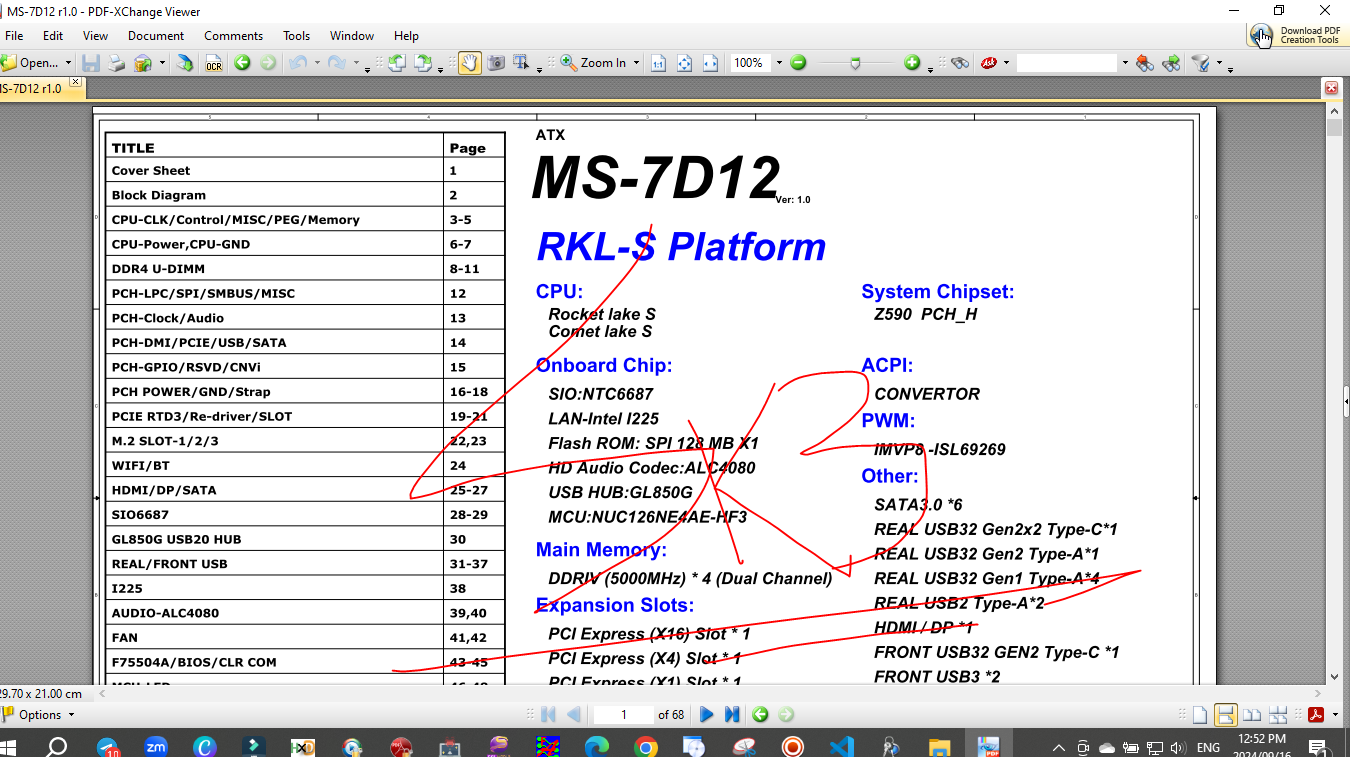
Task: Click the Print icon
Action: pos(116,63)
